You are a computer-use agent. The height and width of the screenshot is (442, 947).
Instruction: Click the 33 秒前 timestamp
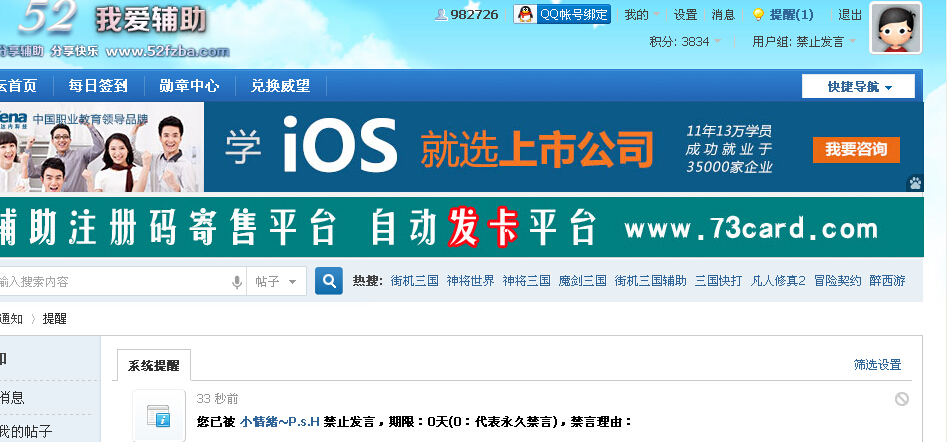coord(217,399)
